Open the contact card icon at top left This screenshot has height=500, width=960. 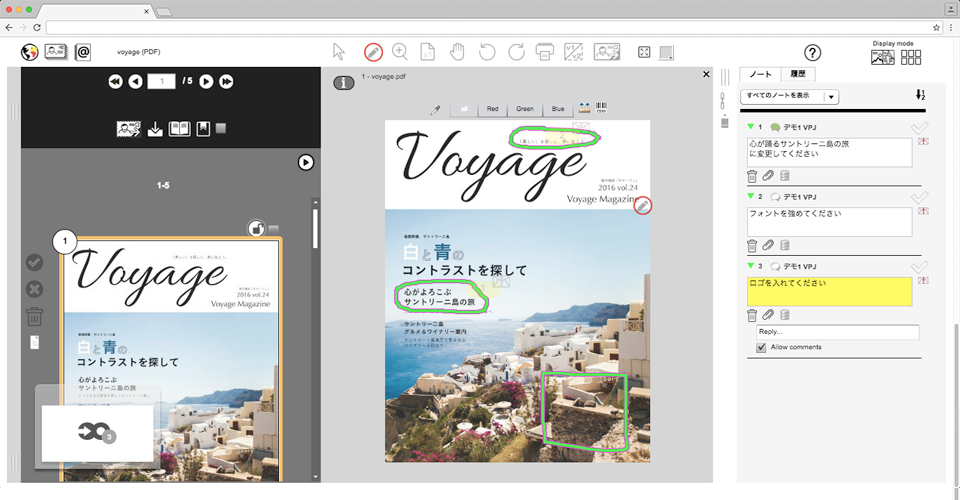click(x=56, y=52)
